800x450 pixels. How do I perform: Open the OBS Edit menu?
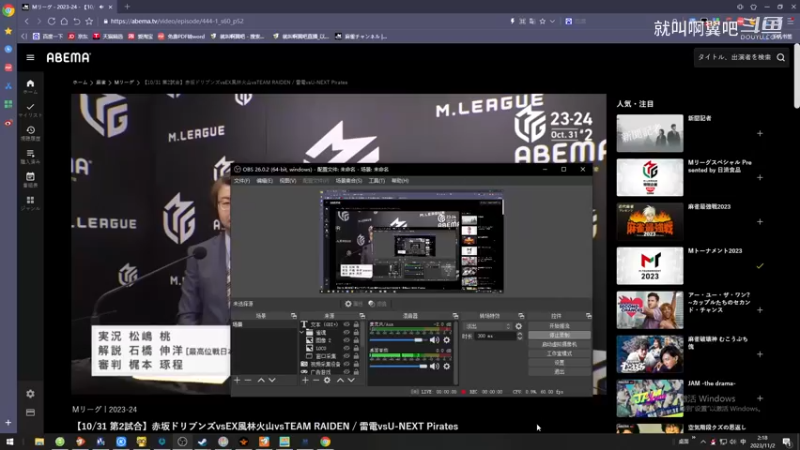point(264,181)
